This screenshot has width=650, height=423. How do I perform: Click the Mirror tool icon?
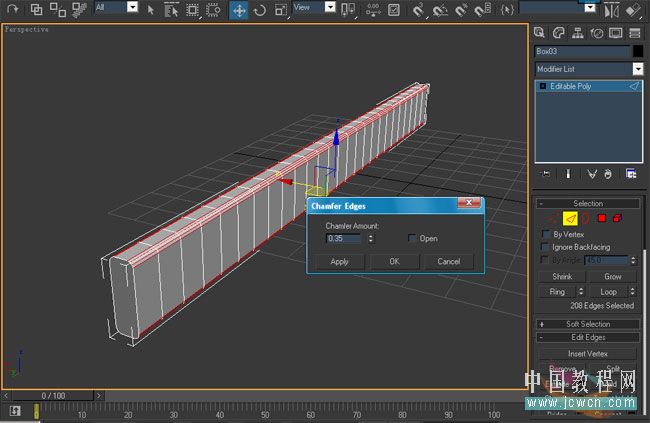pyautogui.click(x=611, y=10)
